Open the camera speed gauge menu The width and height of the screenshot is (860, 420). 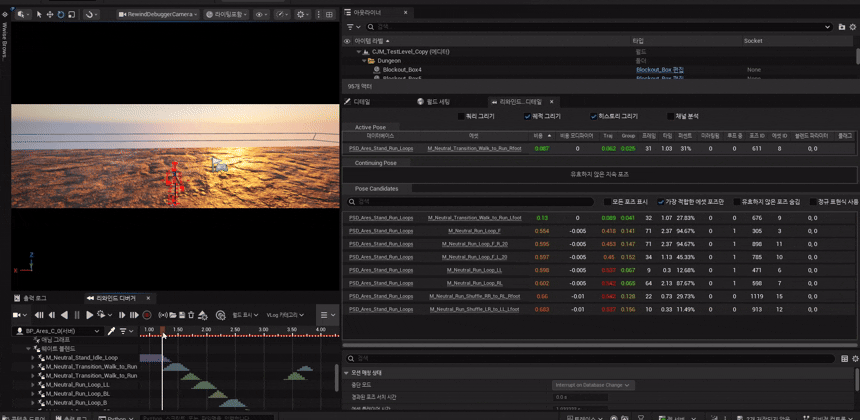pos(282,15)
